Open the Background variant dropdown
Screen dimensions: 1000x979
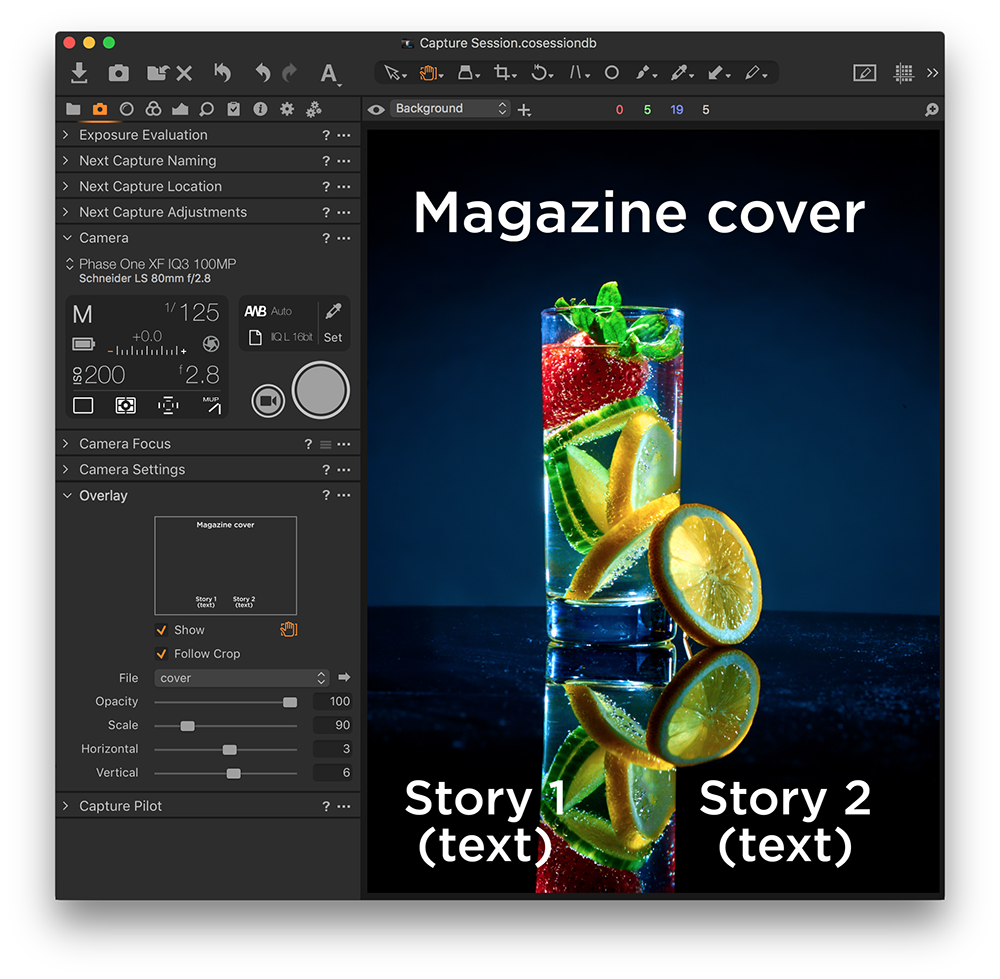[448, 109]
